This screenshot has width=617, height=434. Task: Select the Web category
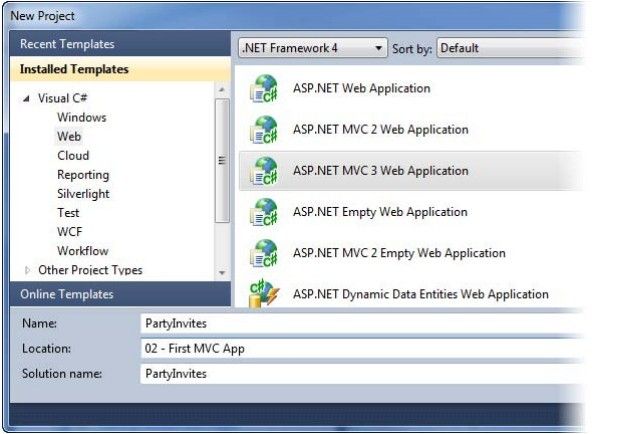69,137
